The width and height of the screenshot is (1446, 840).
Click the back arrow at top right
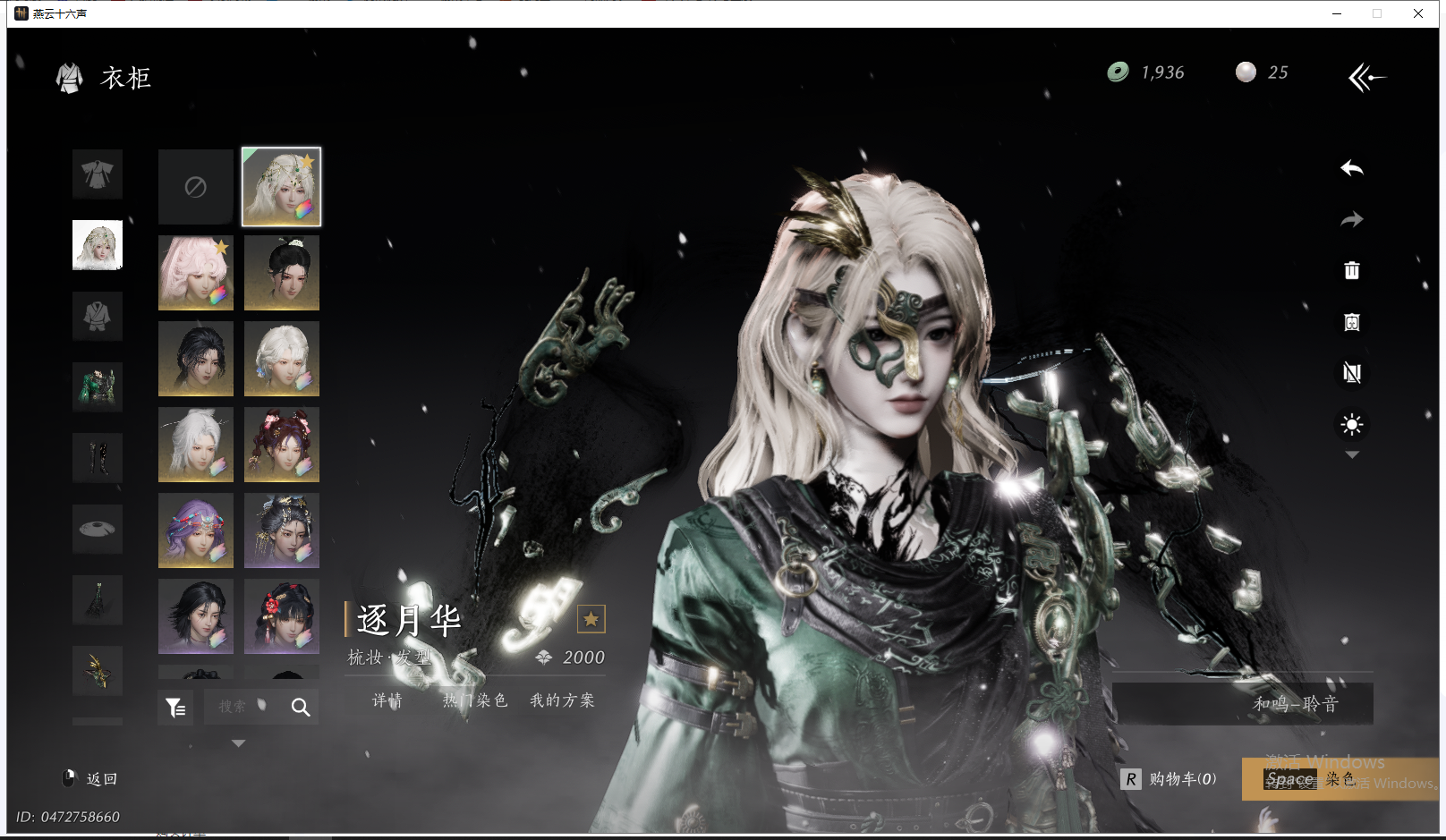(1365, 78)
